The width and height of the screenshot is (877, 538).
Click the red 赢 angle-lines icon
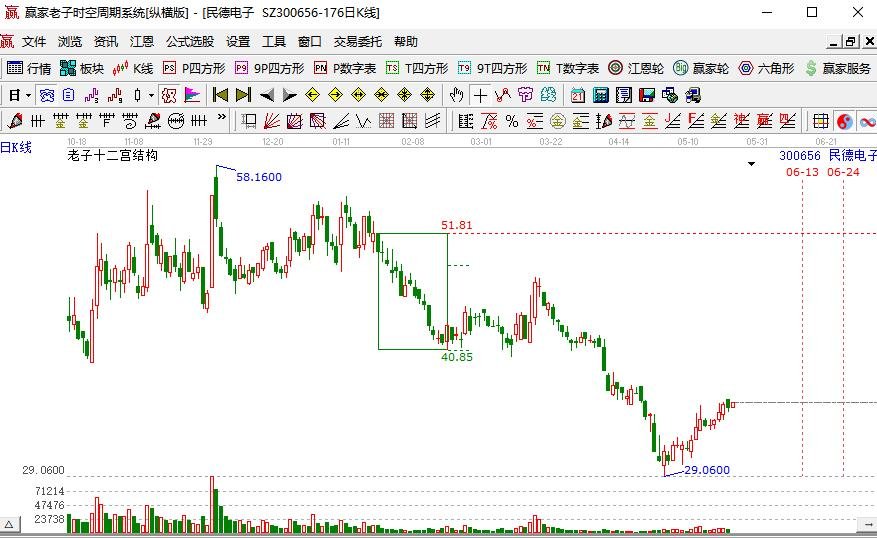click(x=764, y=121)
